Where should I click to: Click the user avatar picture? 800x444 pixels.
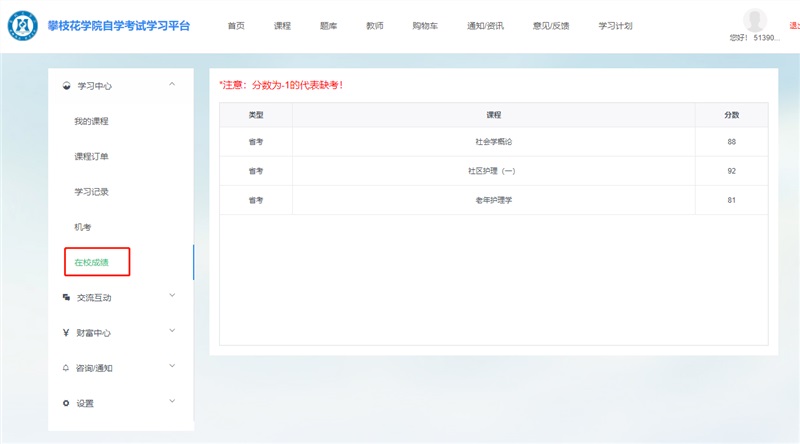click(x=755, y=20)
